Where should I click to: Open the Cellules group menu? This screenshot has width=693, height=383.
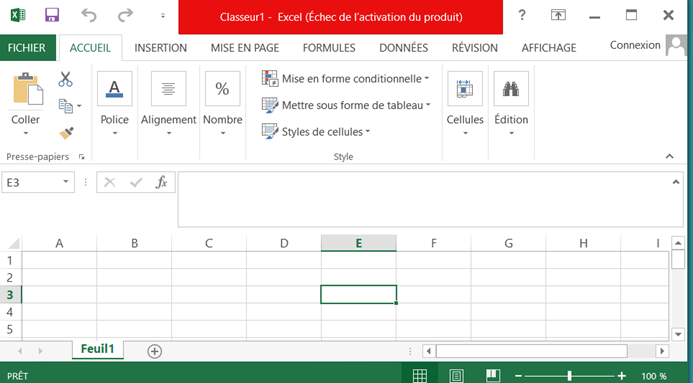point(465,104)
